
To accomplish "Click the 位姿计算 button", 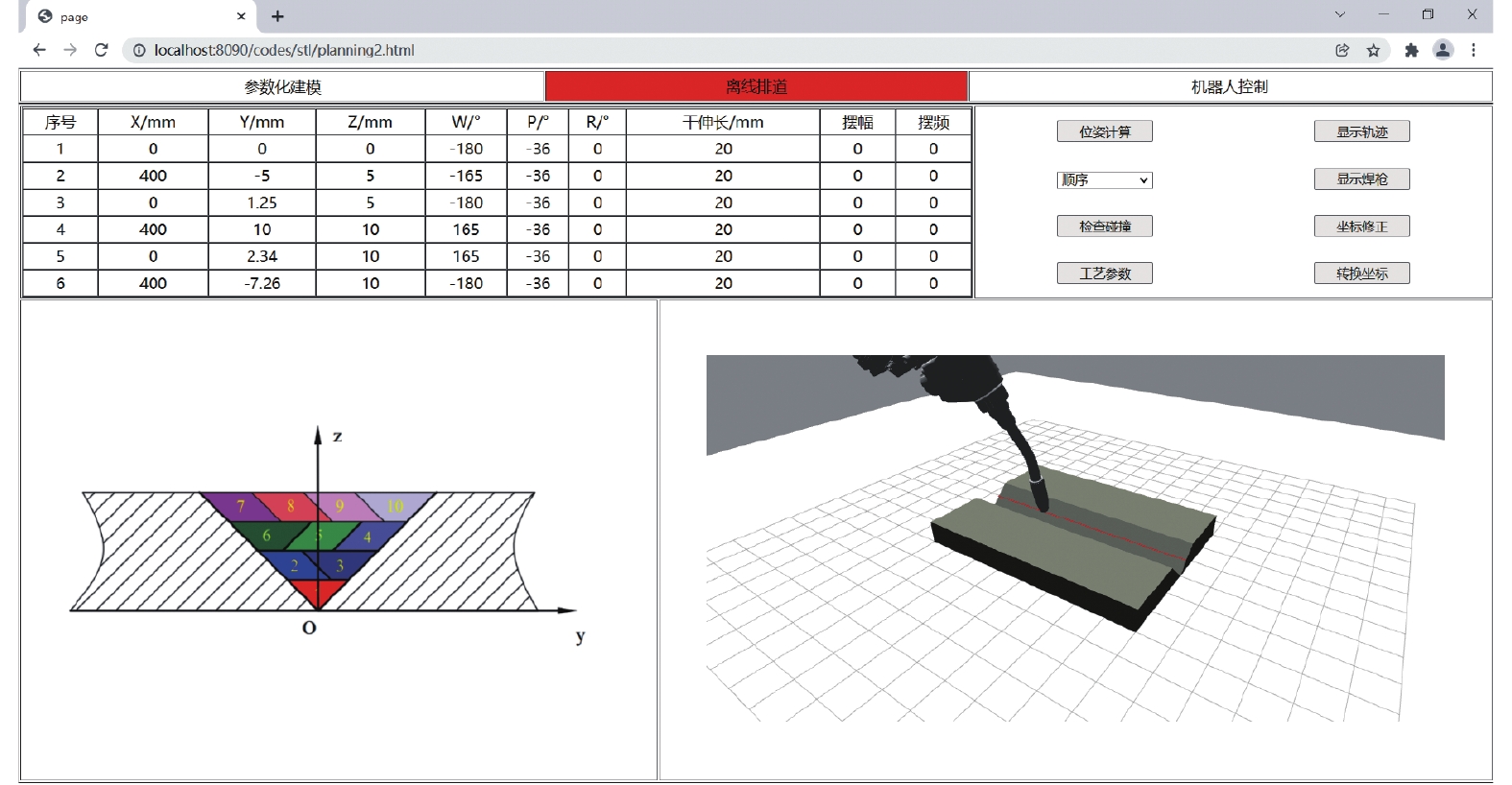I will [x=1104, y=131].
